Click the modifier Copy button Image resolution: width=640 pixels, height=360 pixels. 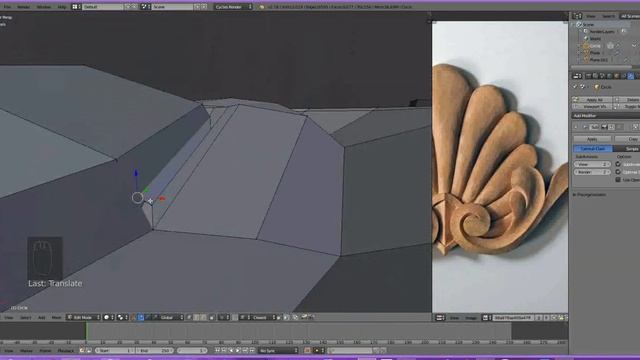(632, 139)
